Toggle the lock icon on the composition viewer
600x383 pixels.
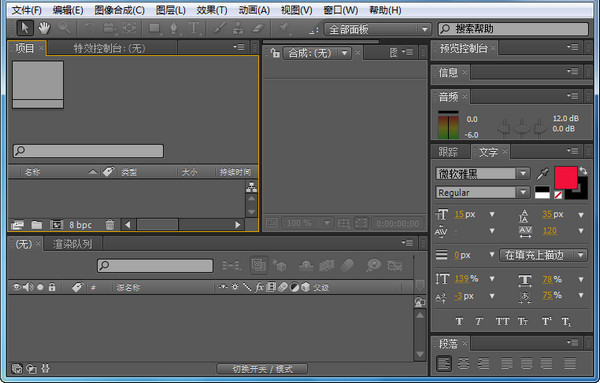[x=275, y=53]
